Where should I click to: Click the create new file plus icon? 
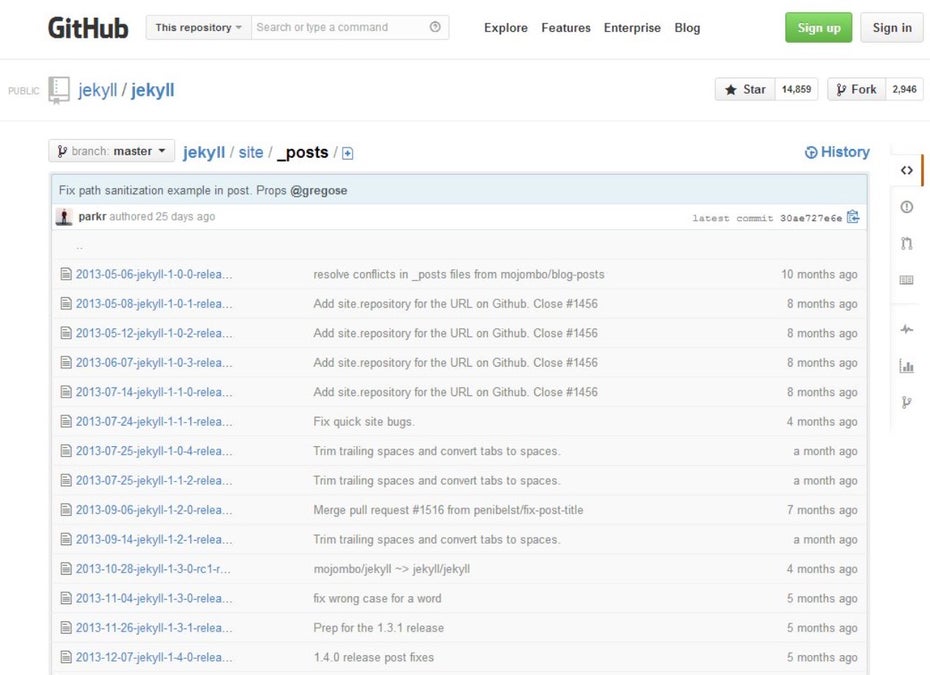coord(348,154)
